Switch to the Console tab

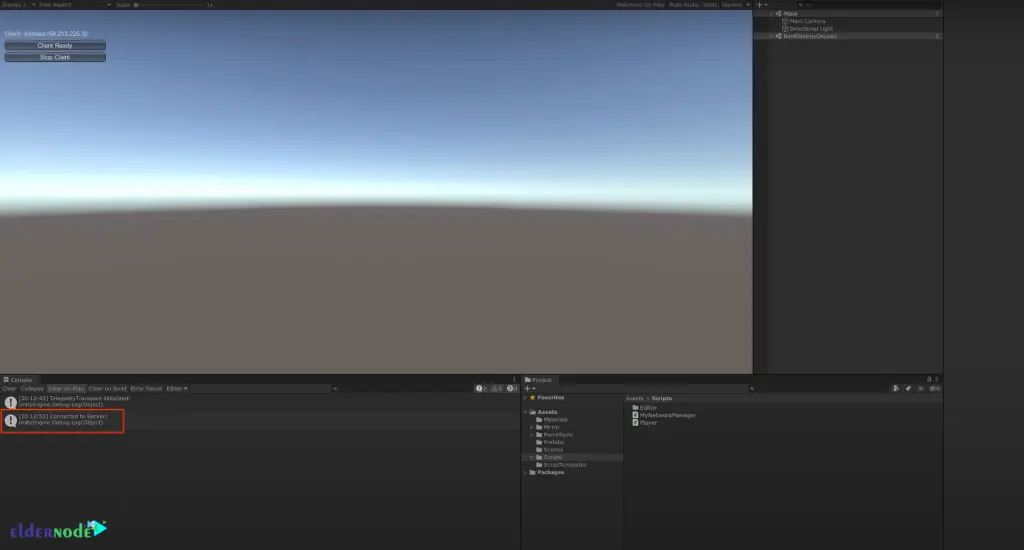[x=20, y=380]
